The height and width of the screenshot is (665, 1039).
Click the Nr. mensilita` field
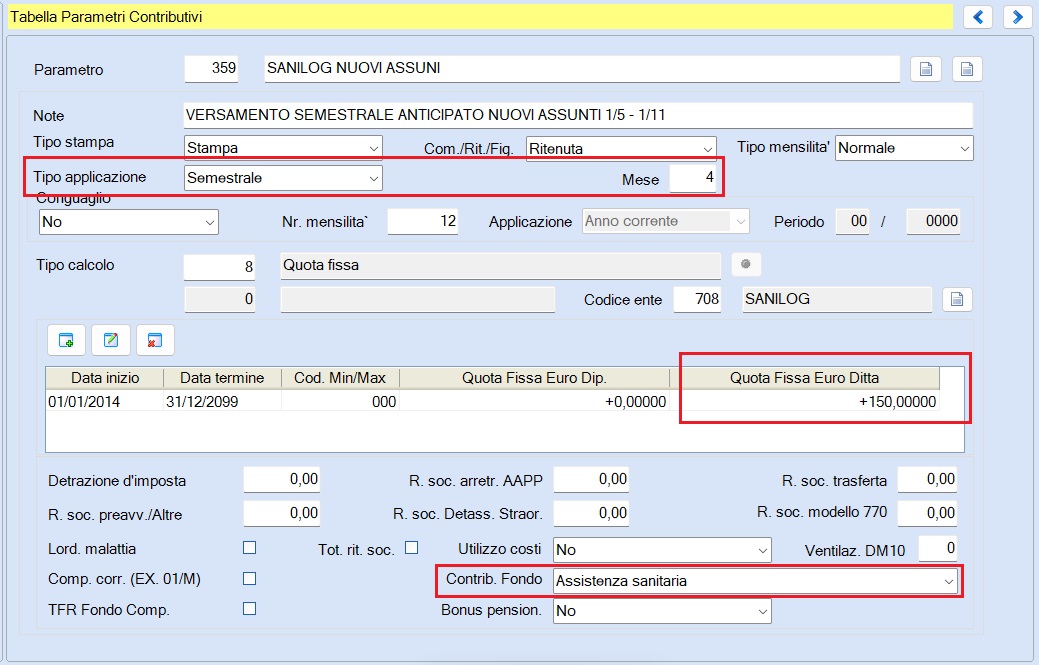tap(423, 221)
